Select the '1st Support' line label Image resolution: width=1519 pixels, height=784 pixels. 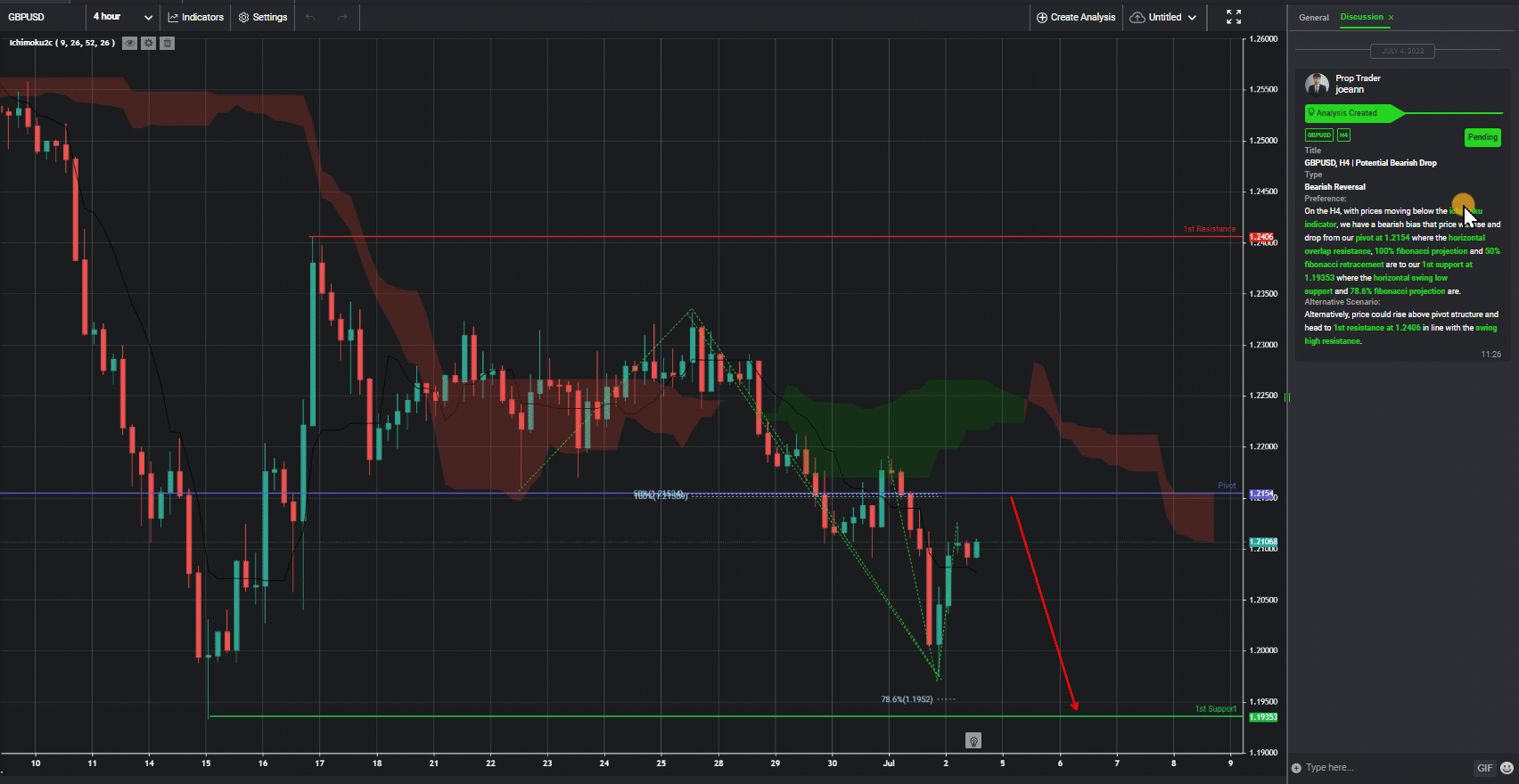1216,709
